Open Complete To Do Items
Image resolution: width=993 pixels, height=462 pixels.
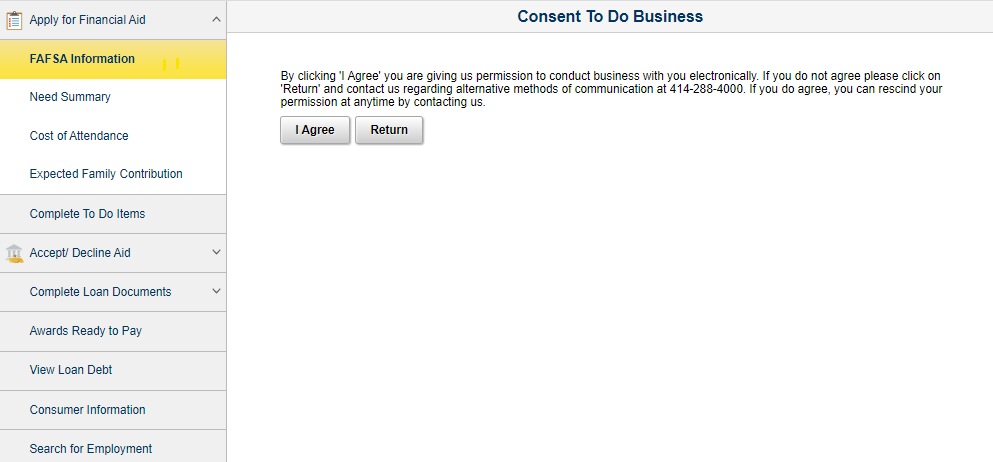point(87,214)
